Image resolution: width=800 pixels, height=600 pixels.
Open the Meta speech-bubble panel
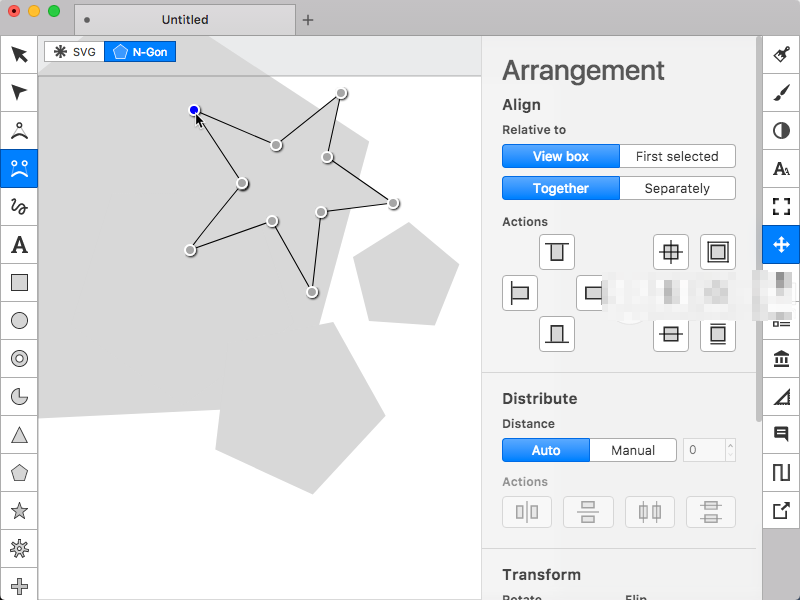(781, 435)
